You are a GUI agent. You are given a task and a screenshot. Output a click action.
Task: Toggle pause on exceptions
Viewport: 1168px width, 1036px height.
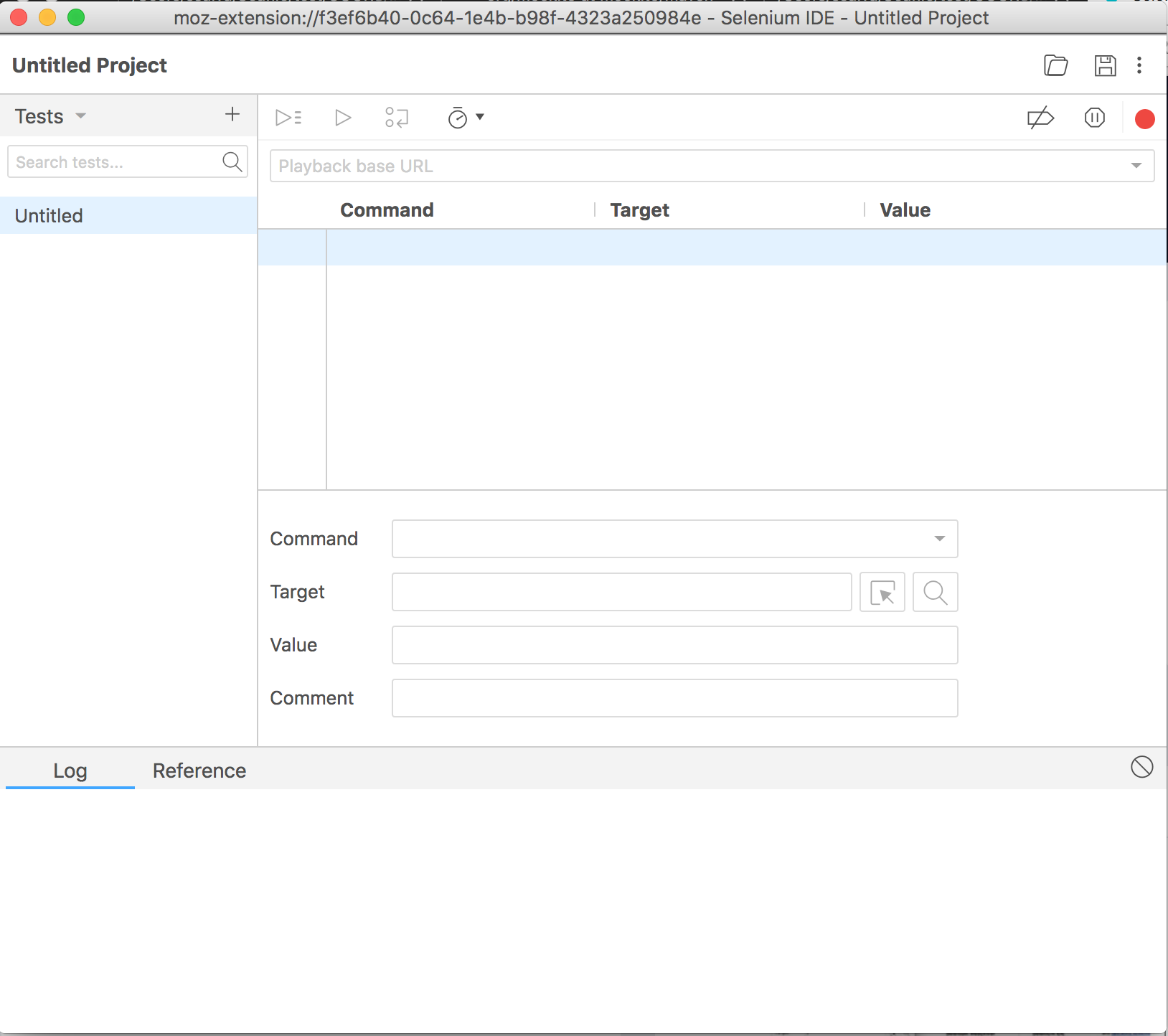pos(1094,118)
